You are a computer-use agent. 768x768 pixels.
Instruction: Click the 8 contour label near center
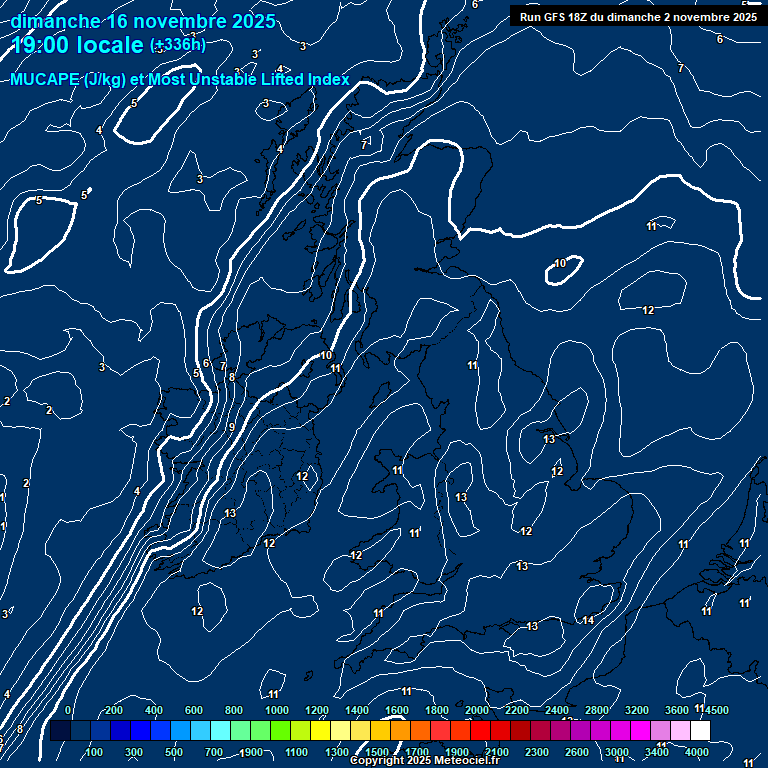tap(232, 377)
